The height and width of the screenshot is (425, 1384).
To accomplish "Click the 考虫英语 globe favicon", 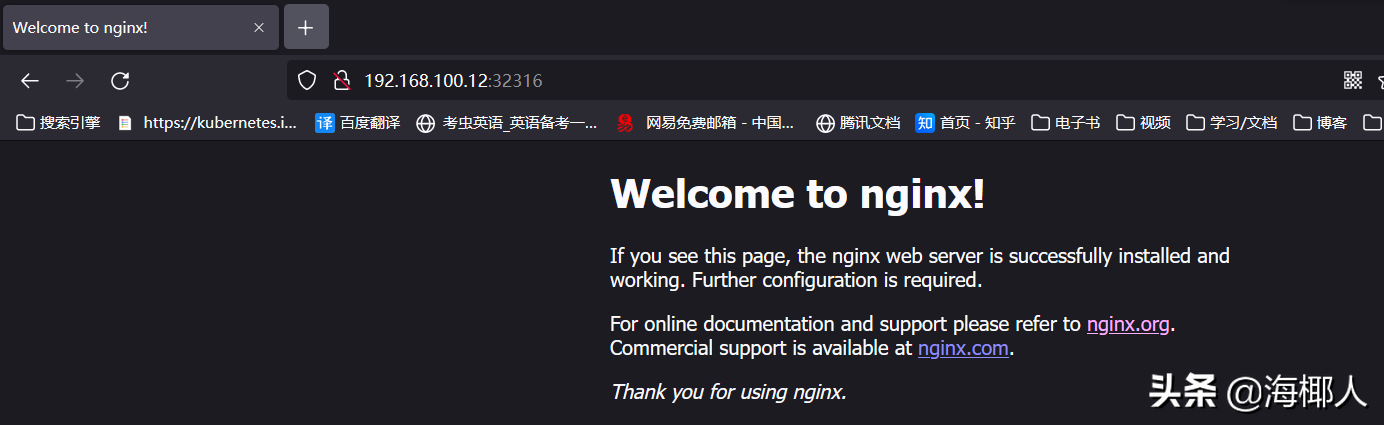I will (x=426, y=123).
